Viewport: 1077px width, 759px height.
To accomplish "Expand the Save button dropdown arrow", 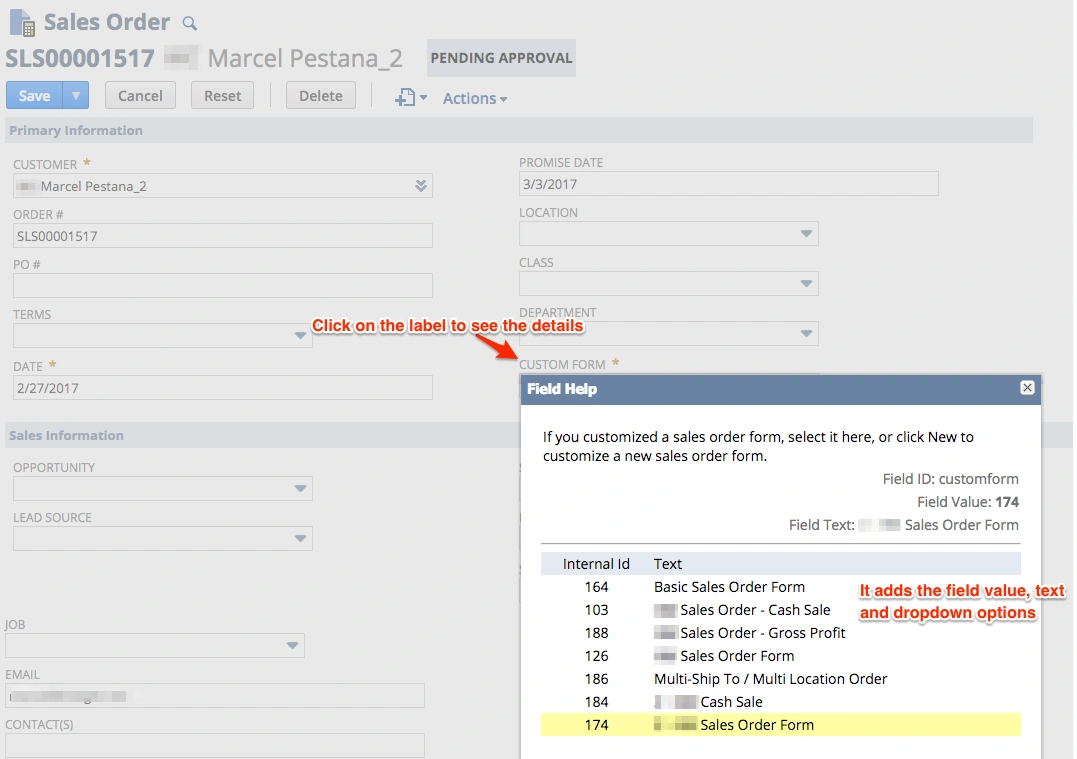I will click(76, 96).
